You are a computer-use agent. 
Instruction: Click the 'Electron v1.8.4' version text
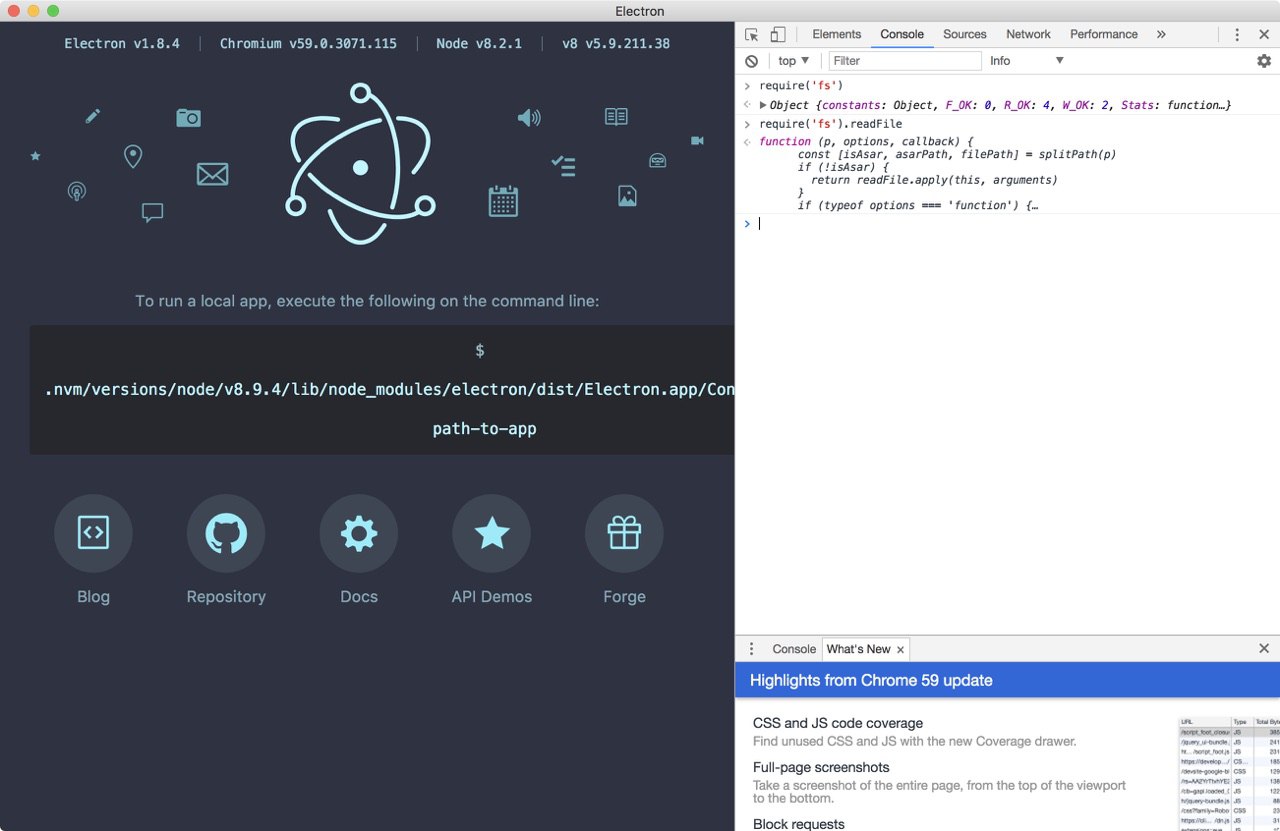coord(122,44)
